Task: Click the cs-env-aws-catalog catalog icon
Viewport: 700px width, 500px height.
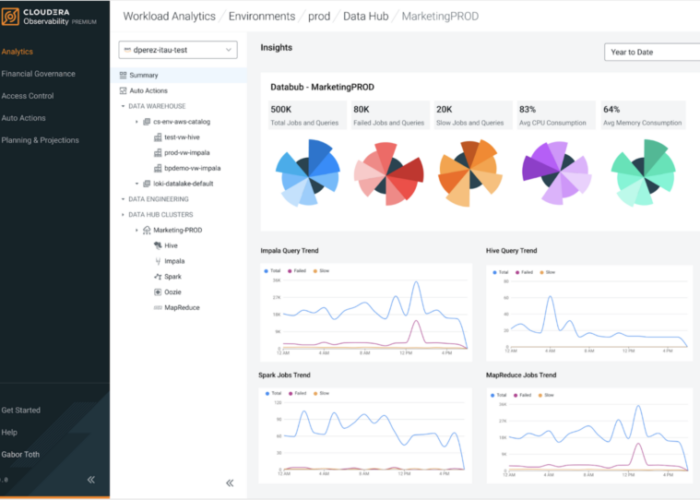Action: pos(146,121)
